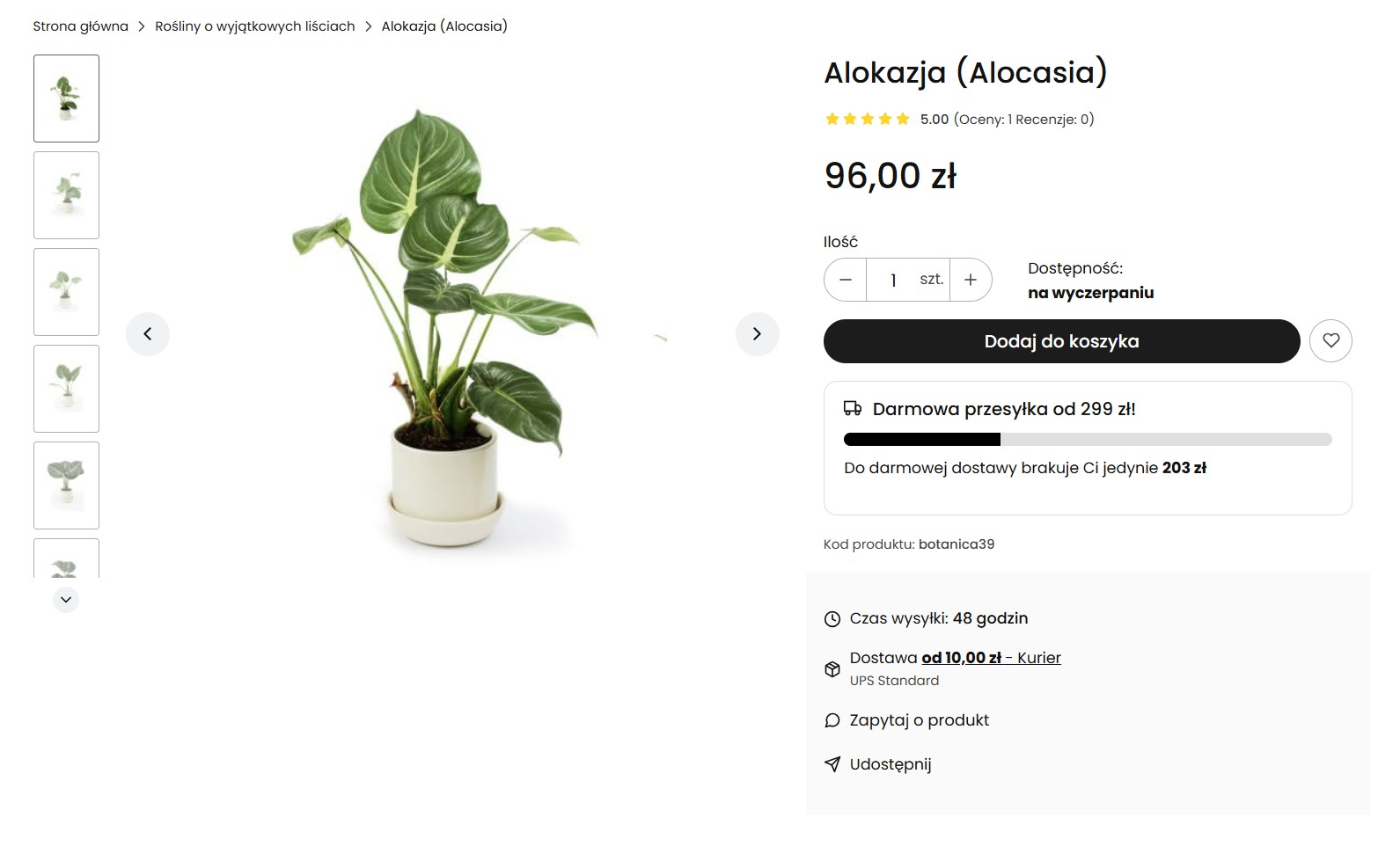Viewport: 1400px width, 854px height.
Task: Click the right arrow on the product gallery
Action: click(757, 334)
